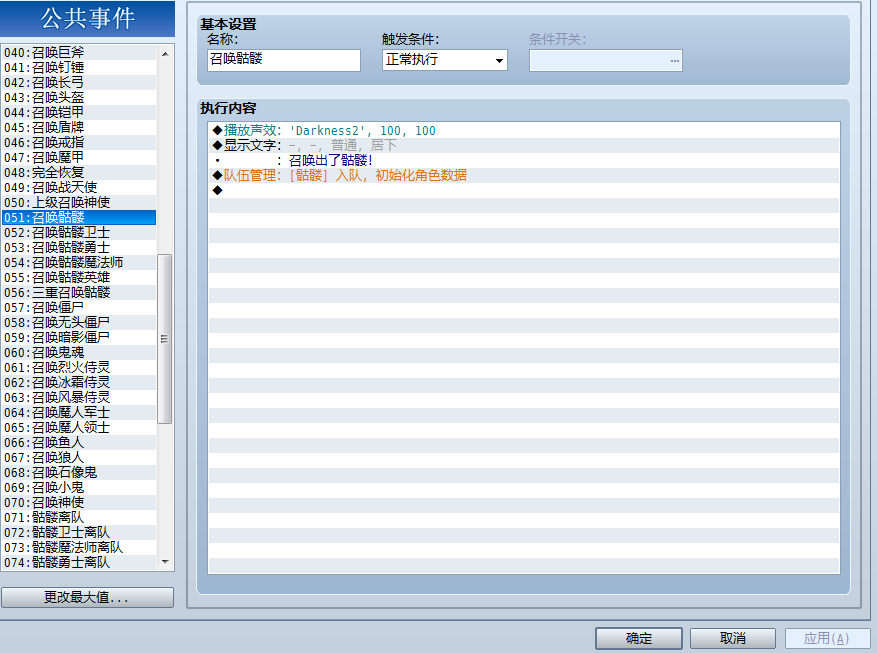This screenshot has width=877, height=653.
Task: Select list entry 060:召唤鬼魂
Action: [79, 353]
